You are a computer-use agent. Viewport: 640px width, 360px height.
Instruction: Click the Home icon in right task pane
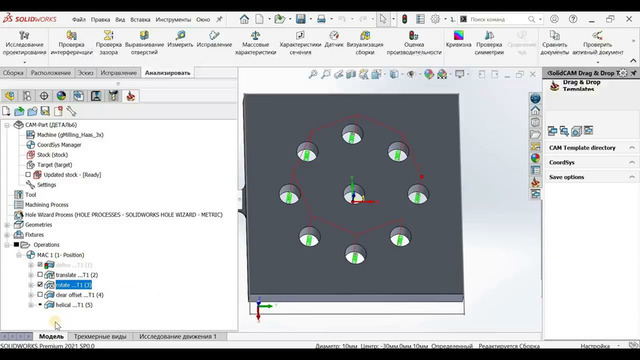point(535,110)
